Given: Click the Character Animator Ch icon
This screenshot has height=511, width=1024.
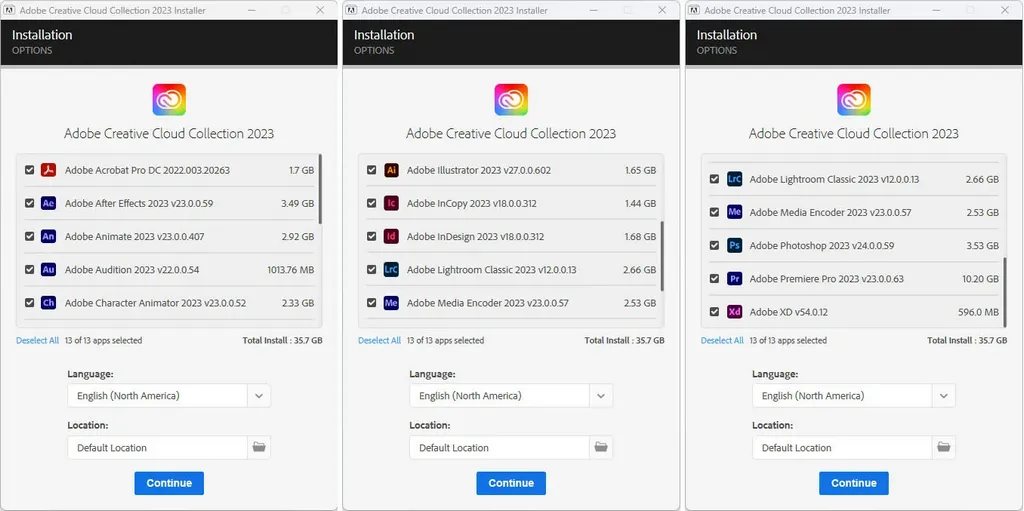Looking at the screenshot, I should point(48,303).
